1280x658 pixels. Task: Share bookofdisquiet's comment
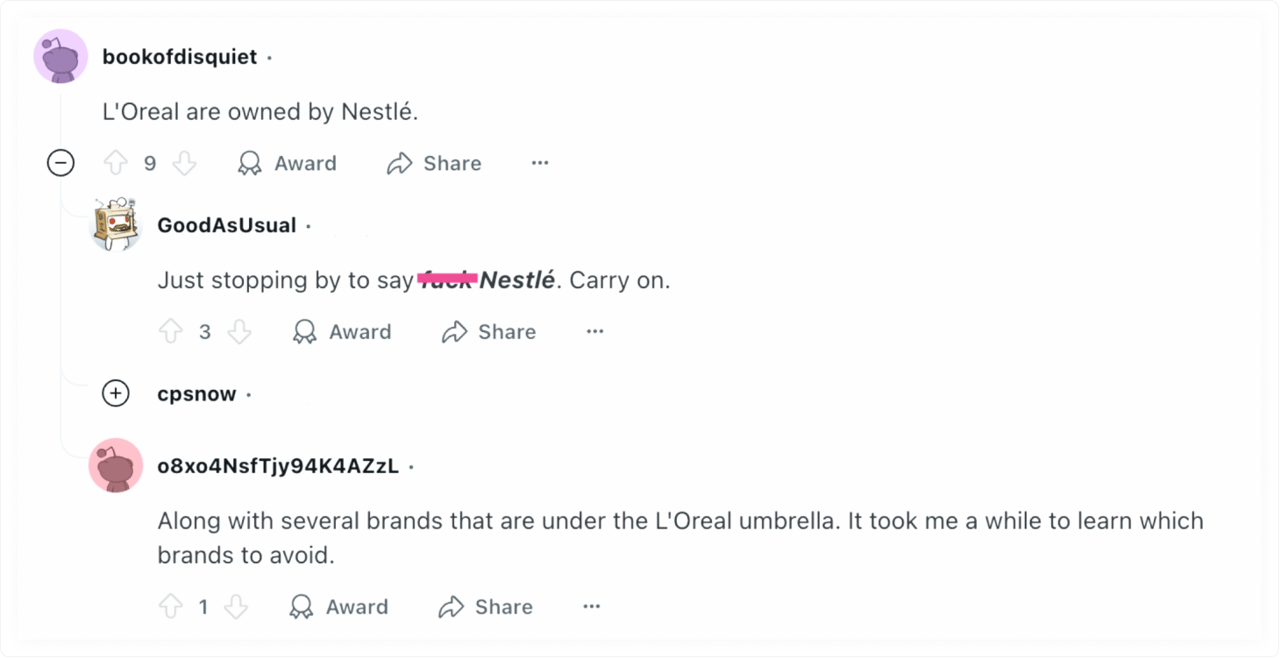[434, 163]
